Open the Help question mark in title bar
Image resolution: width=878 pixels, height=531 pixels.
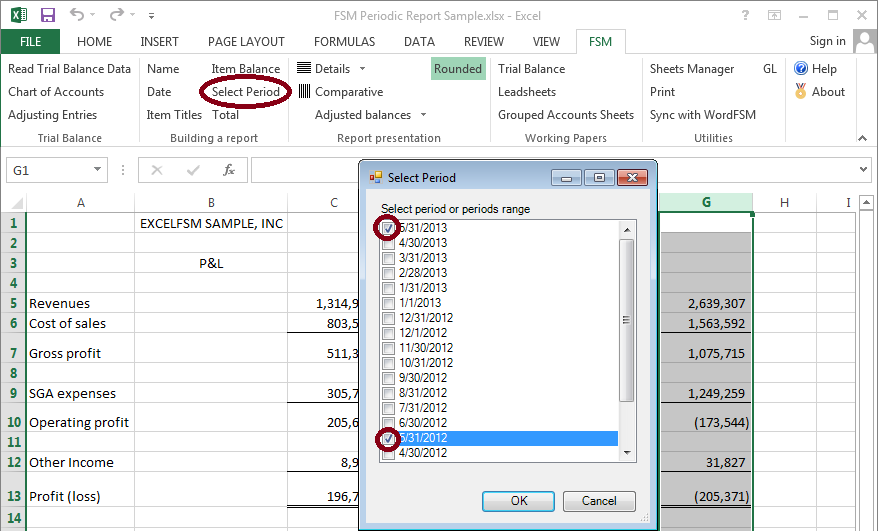click(745, 16)
